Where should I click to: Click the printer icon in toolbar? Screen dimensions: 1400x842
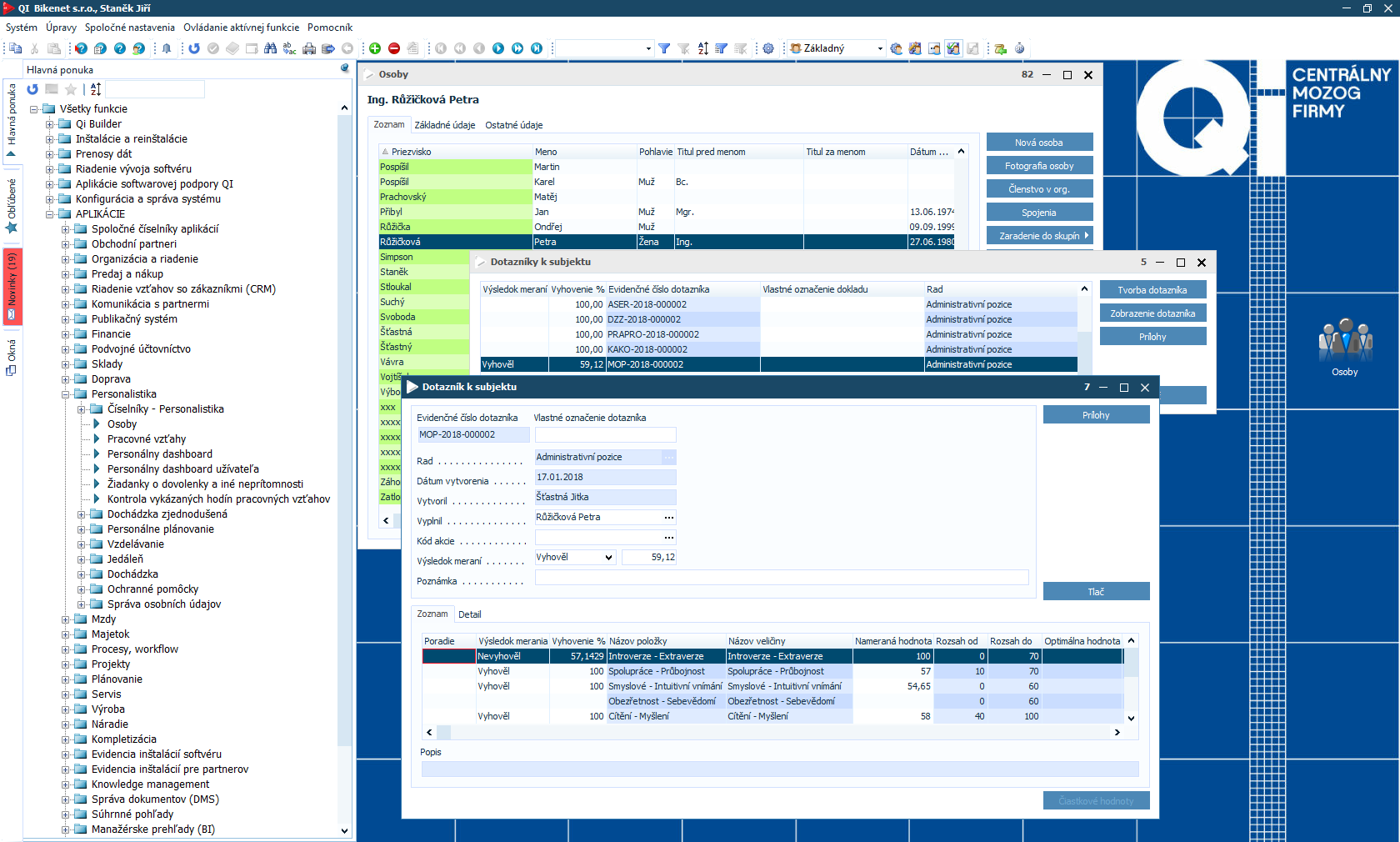[309, 48]
